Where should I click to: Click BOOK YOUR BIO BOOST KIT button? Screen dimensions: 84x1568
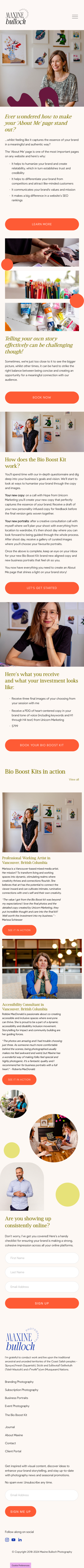click(x=42, y=745)
